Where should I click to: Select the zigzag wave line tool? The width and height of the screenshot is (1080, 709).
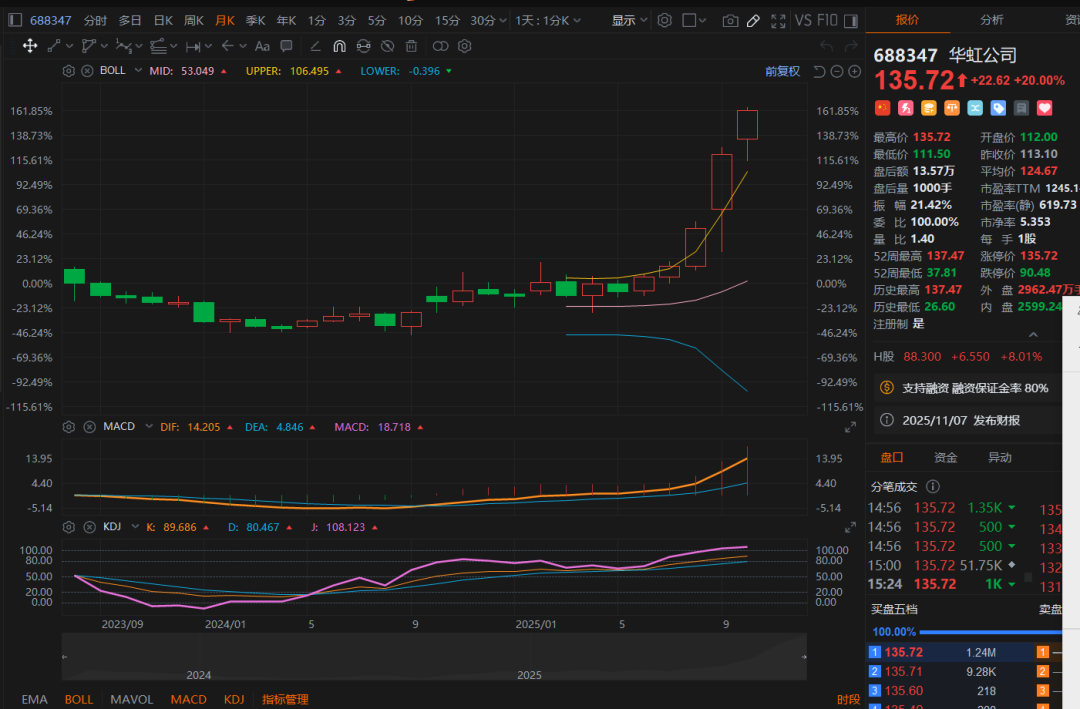click(123, 46)
